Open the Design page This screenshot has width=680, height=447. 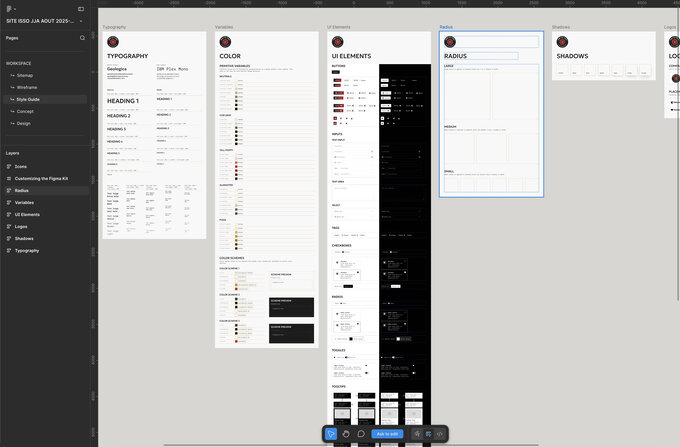23,124
